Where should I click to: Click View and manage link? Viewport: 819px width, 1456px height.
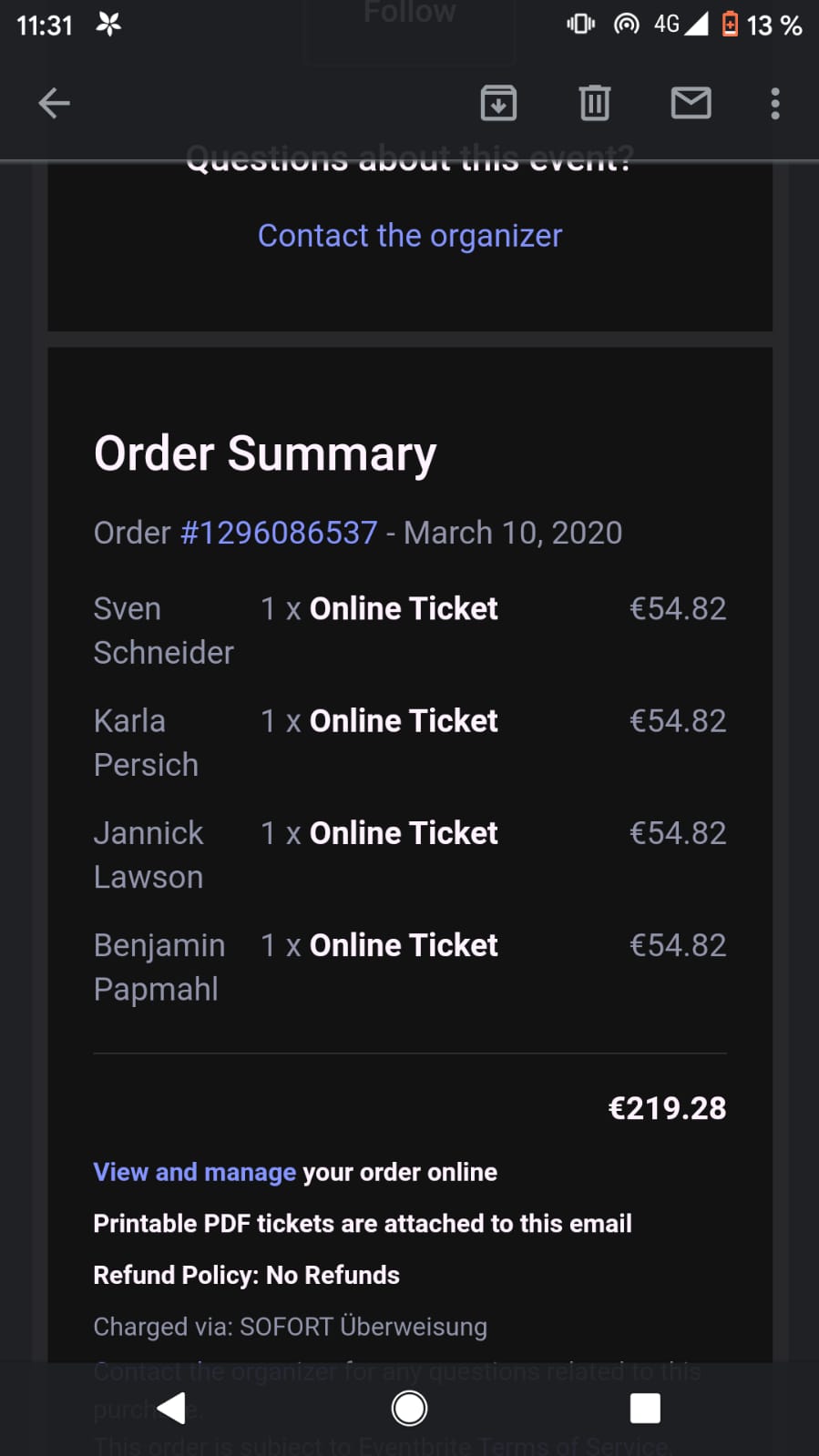point(194,1172)
